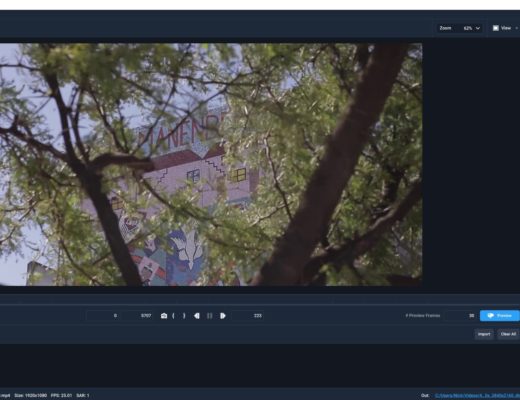Click the # Preview Frames label
520x400 pixels.
[423, 316]
